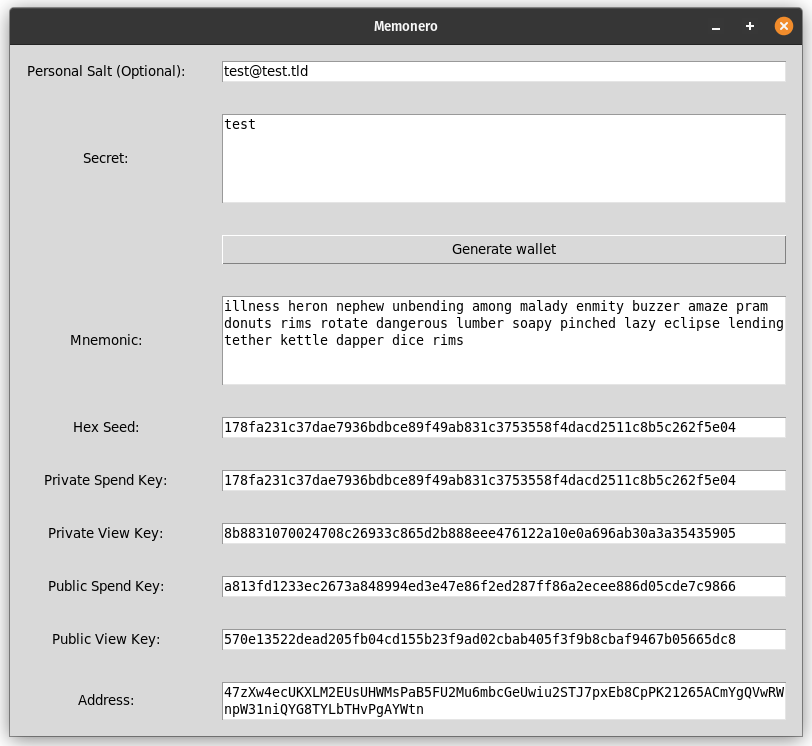Viewport: 812px width, 746px height.
Task: Click the Address output box
Action: [504, 700]
